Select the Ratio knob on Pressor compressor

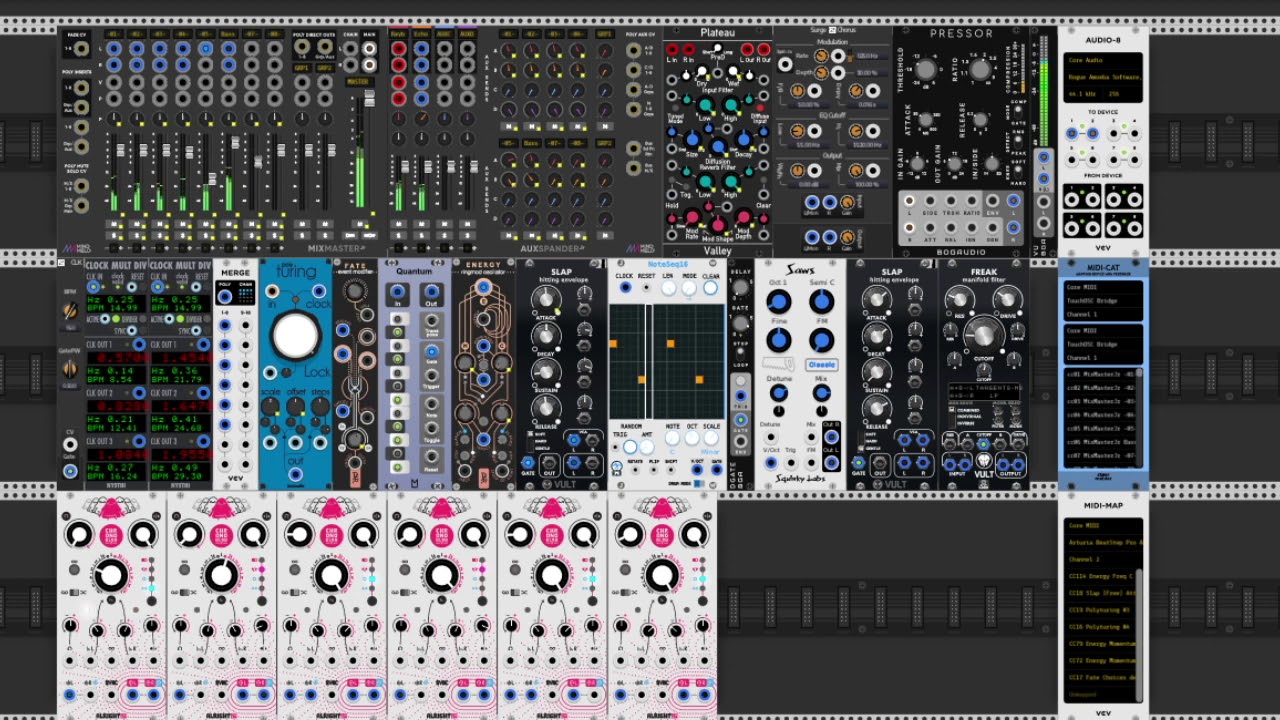[x=979, y=70]
